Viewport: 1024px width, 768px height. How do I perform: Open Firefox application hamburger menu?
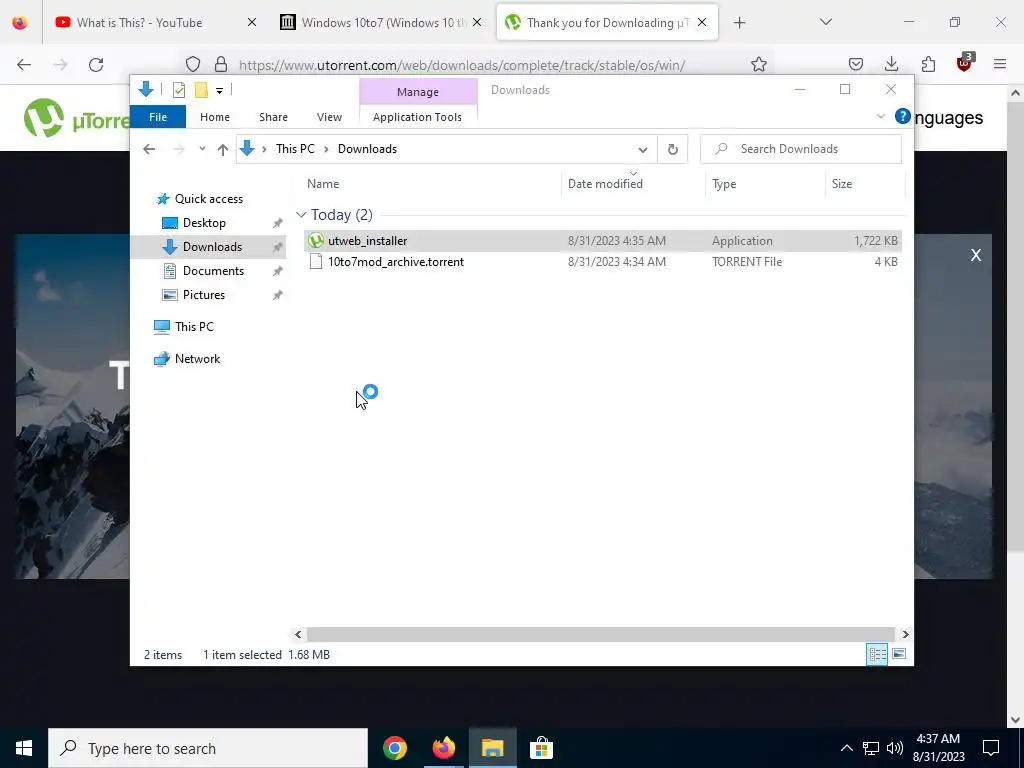(1000, 64)
